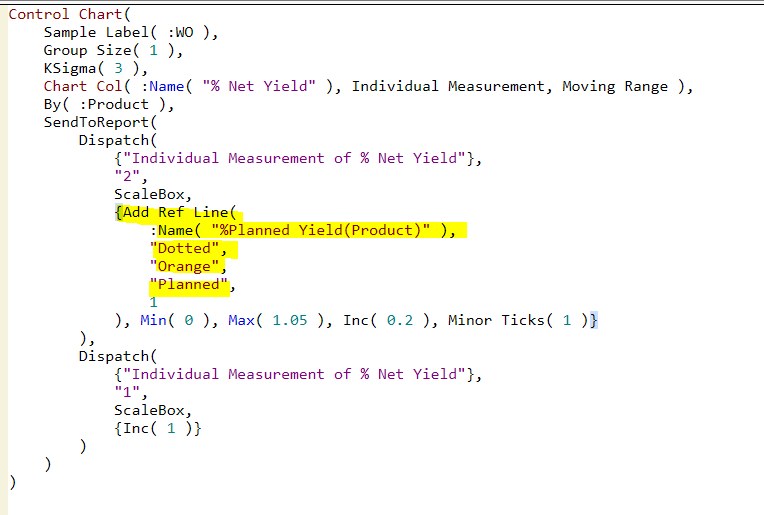Viewport: 764px width, 515px height.
Task: Click the "By( :Product )," line
Action: click(x=109, y=105)
